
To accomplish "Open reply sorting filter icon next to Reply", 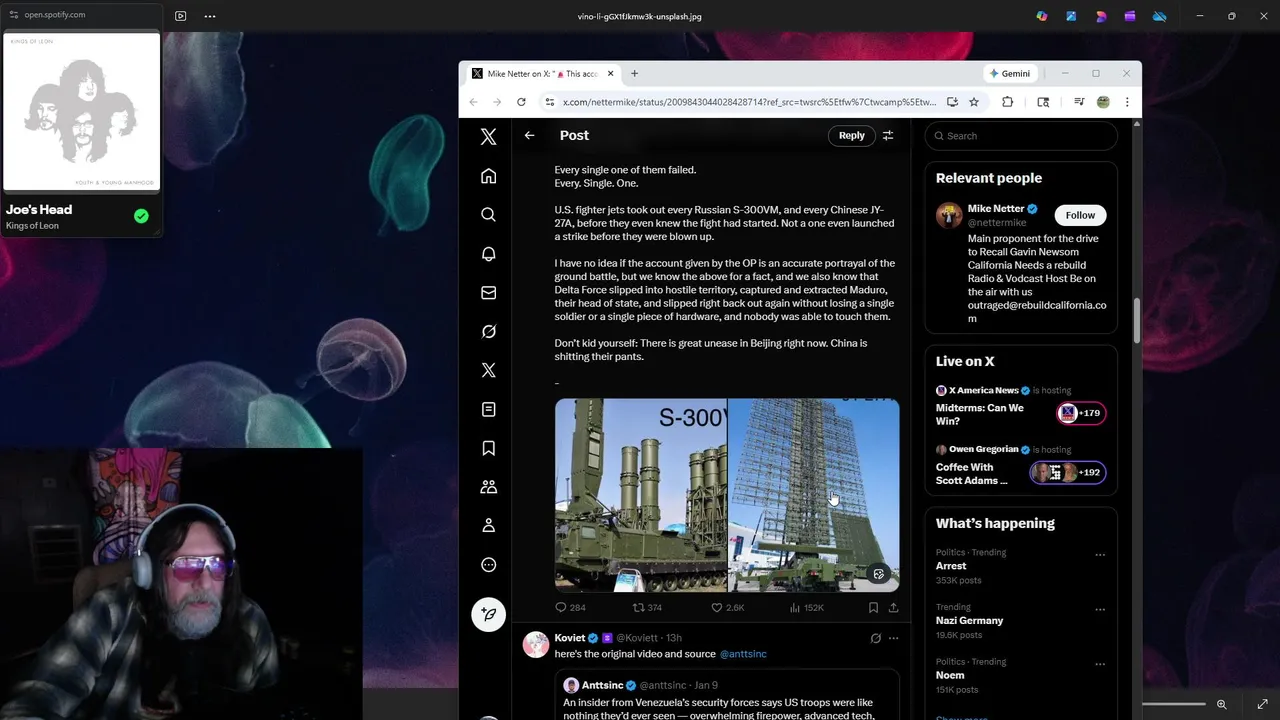I will [x=887, y=135].
